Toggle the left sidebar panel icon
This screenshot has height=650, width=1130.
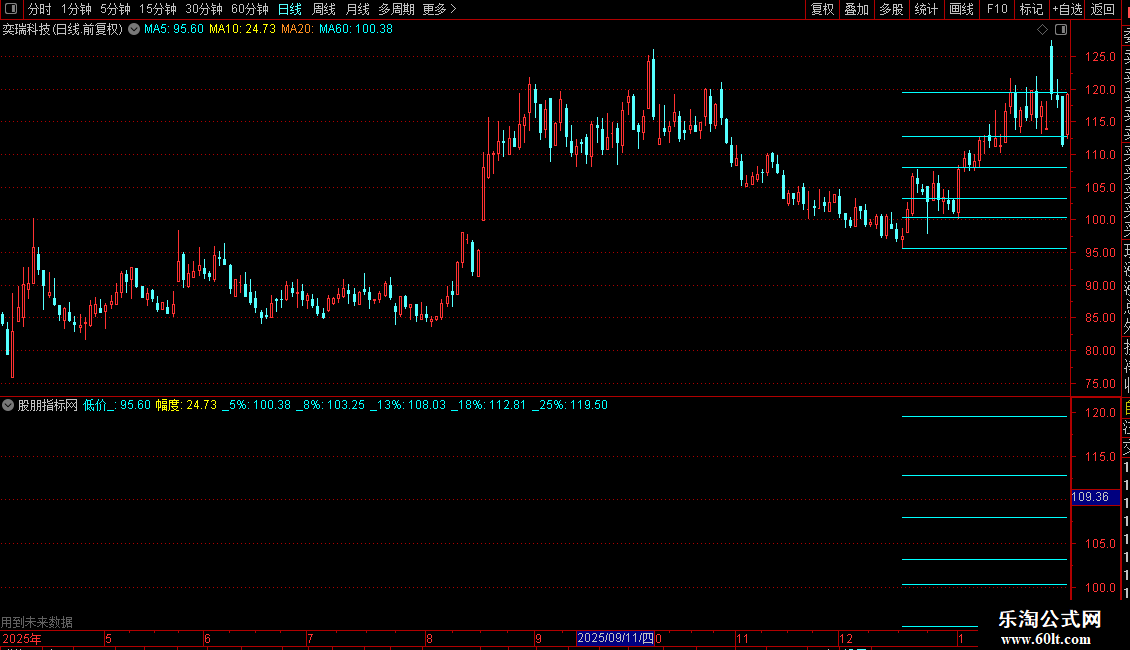point(11,9)
